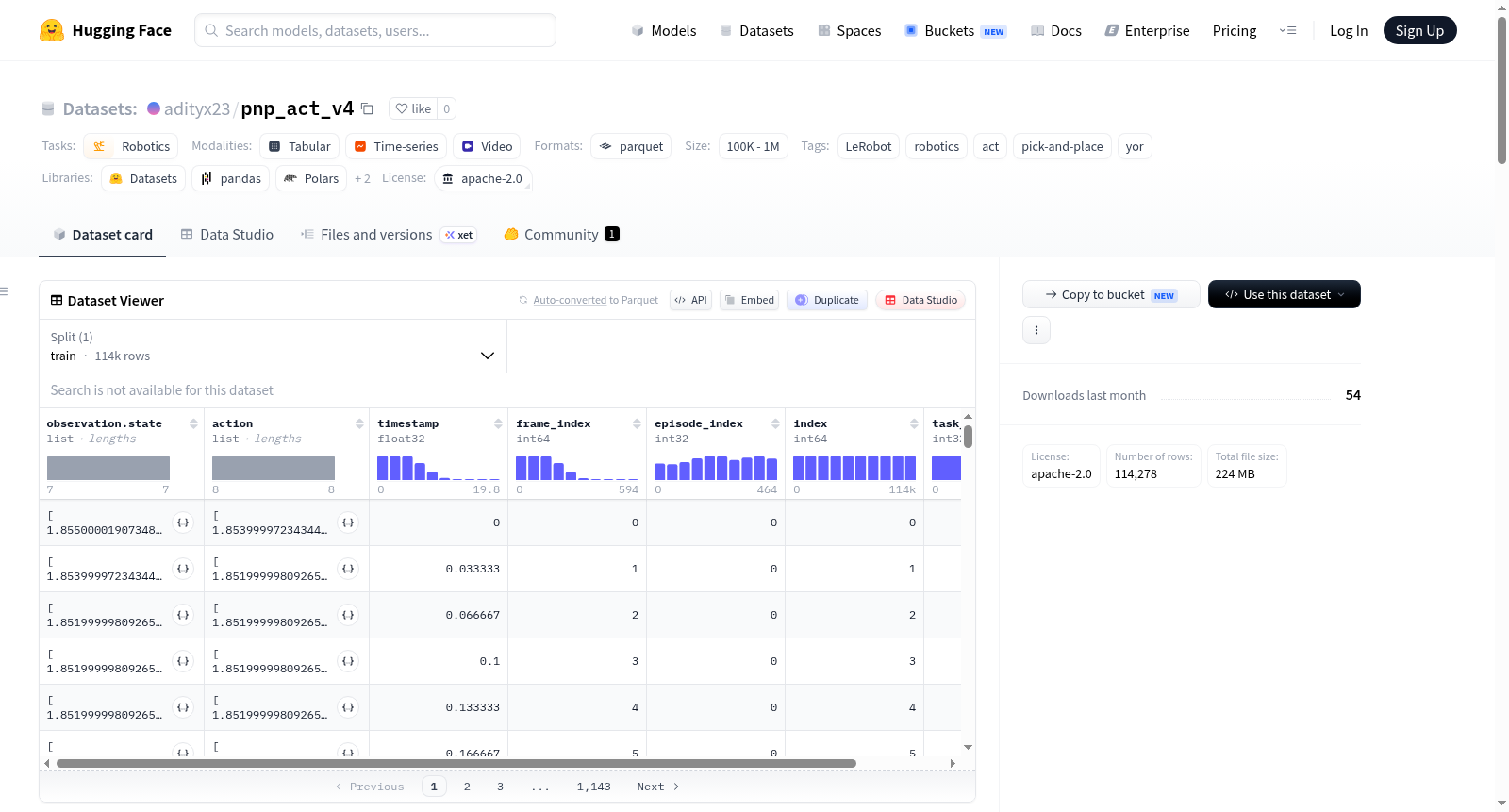Go to page 2 of the table

point(467,787)
